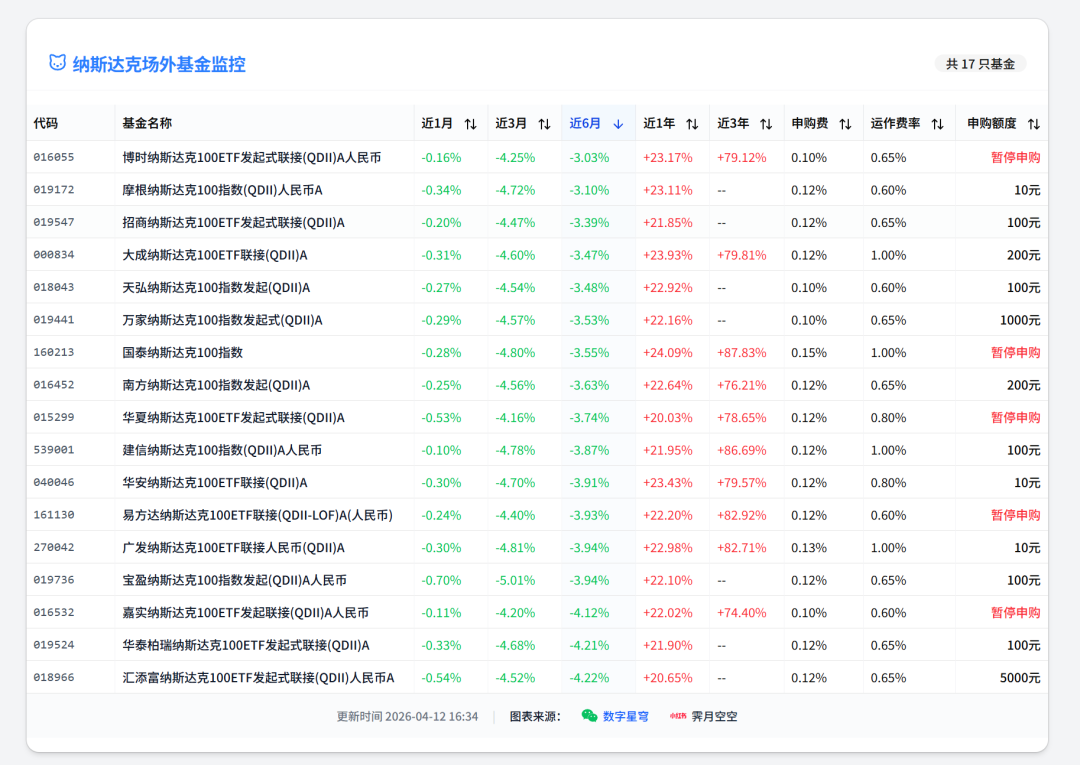Sort by 申购费 using its sort arrows

[845, 124]
